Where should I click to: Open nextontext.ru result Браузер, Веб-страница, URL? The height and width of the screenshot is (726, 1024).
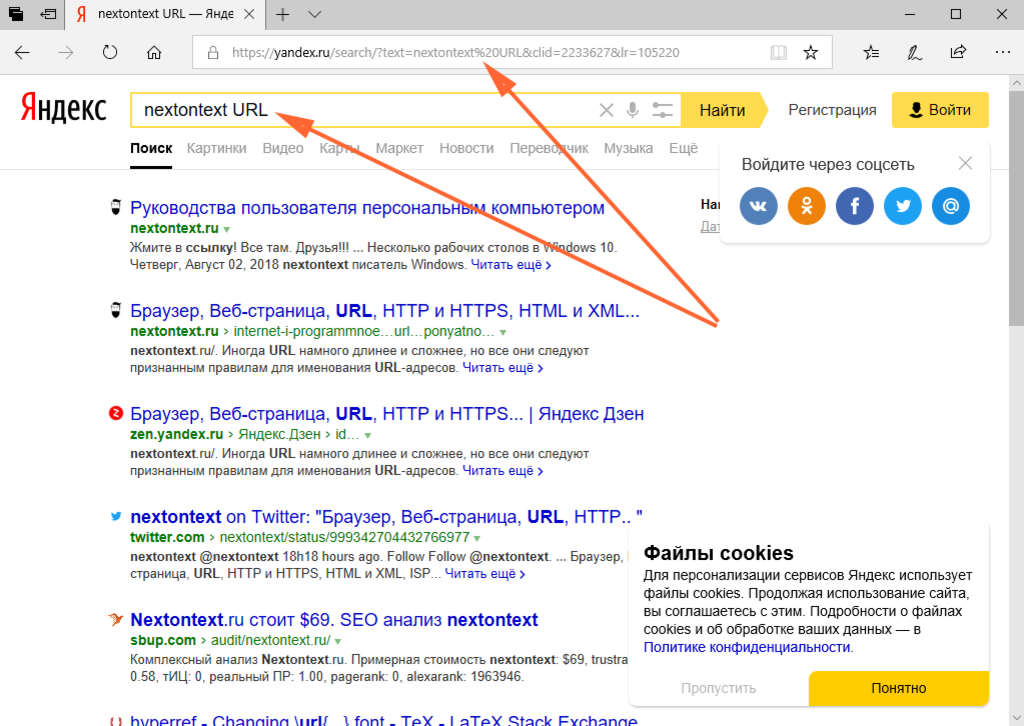[385, 311]
